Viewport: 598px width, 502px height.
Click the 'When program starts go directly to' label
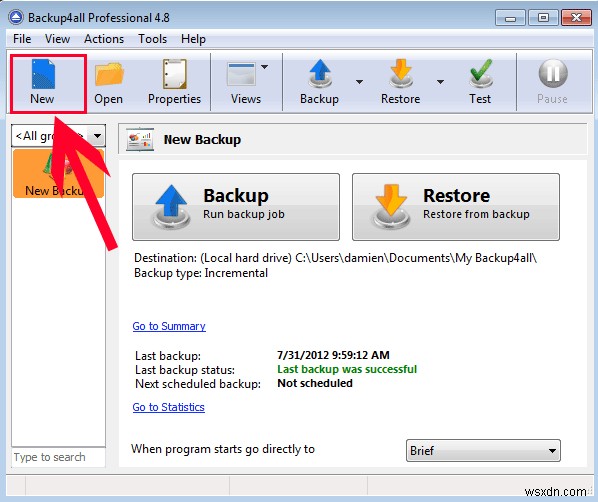[223, 449]
